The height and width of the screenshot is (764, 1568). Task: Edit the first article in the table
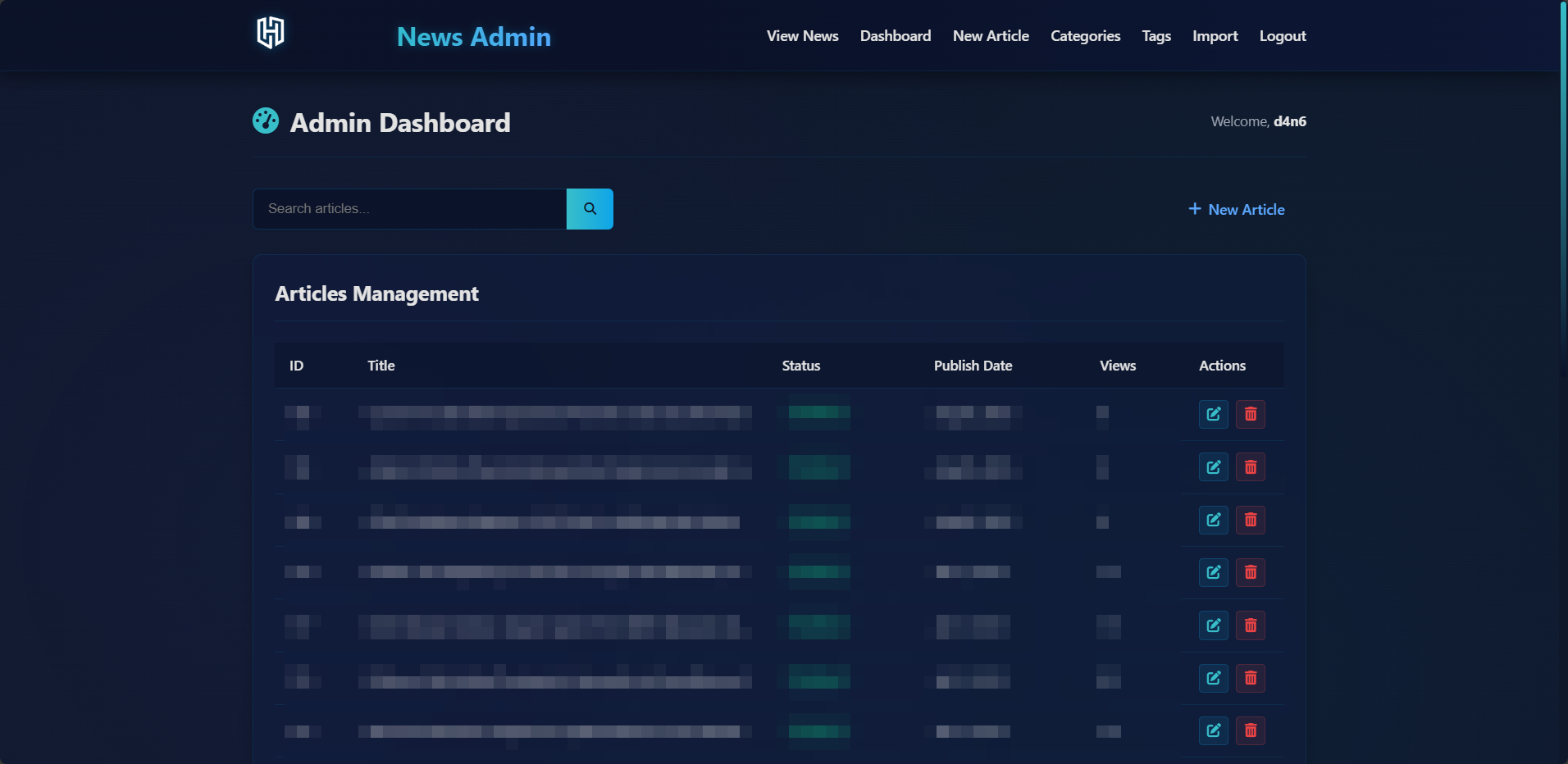pos(1214,414)
